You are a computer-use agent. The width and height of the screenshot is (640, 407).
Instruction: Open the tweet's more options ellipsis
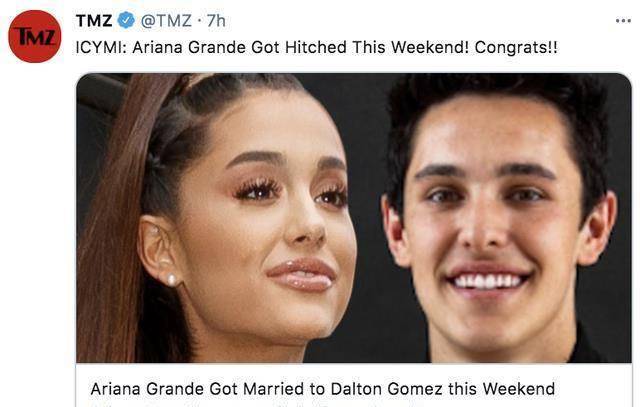623,21
